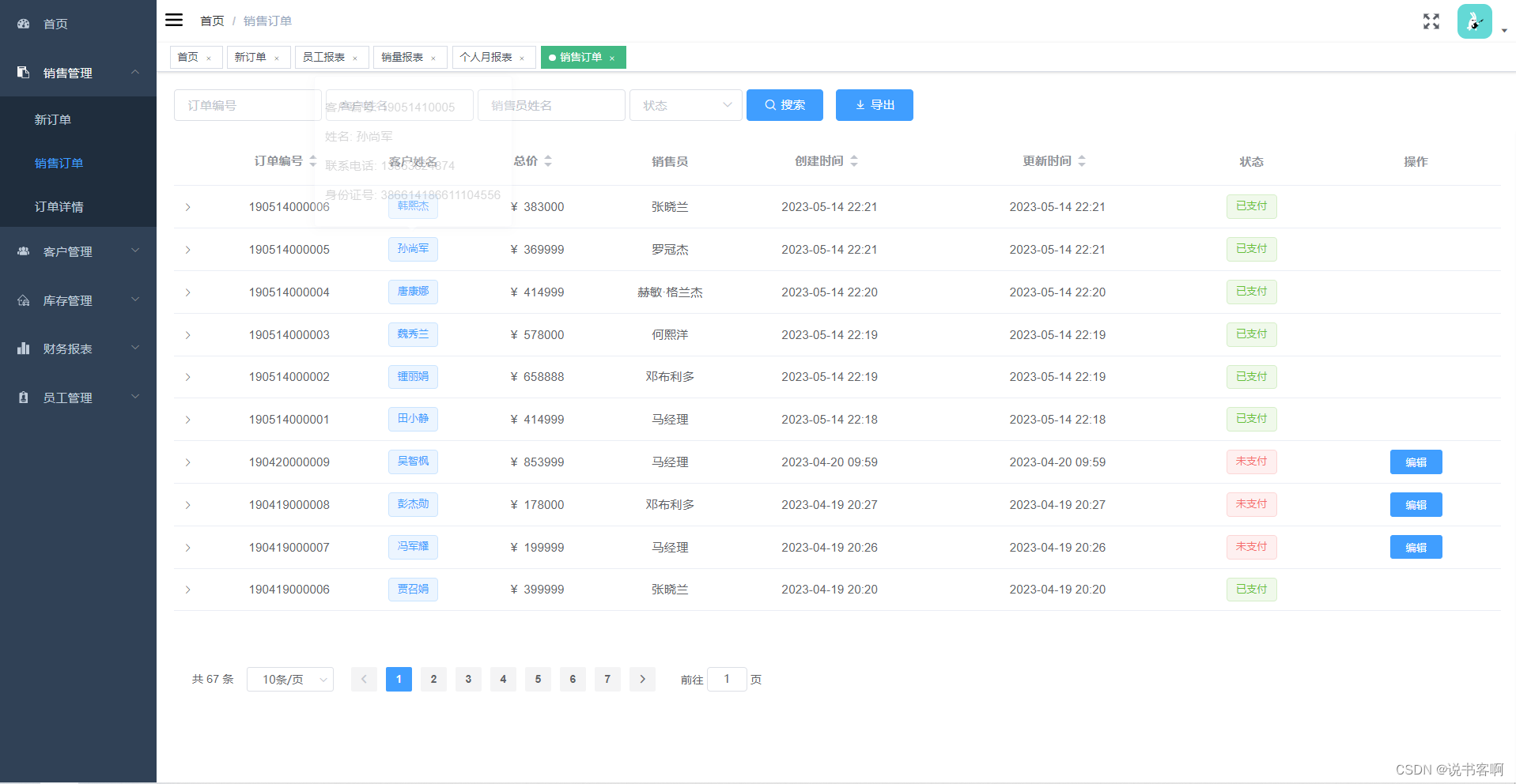Go to page 7
The image size is (1516, 784).
pyautogui.click(x=607, y=679)
